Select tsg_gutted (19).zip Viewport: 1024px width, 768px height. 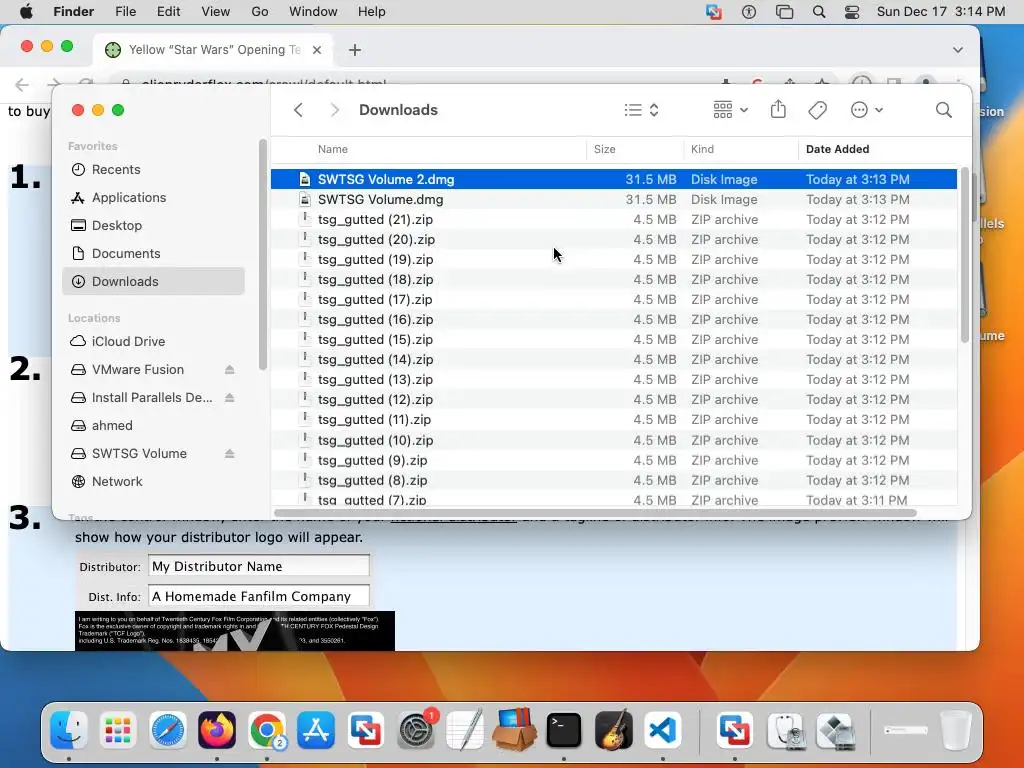pos(614,259)
